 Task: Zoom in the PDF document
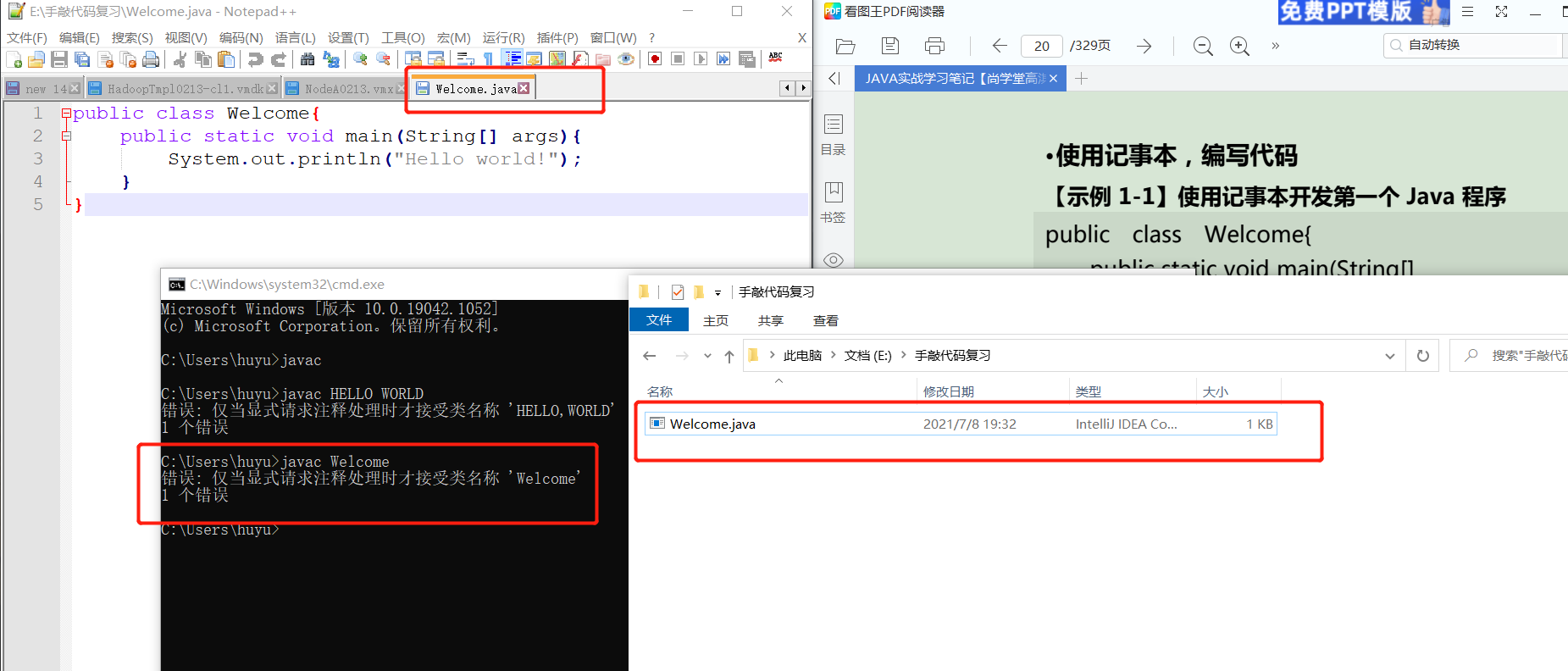point(1239,46)
